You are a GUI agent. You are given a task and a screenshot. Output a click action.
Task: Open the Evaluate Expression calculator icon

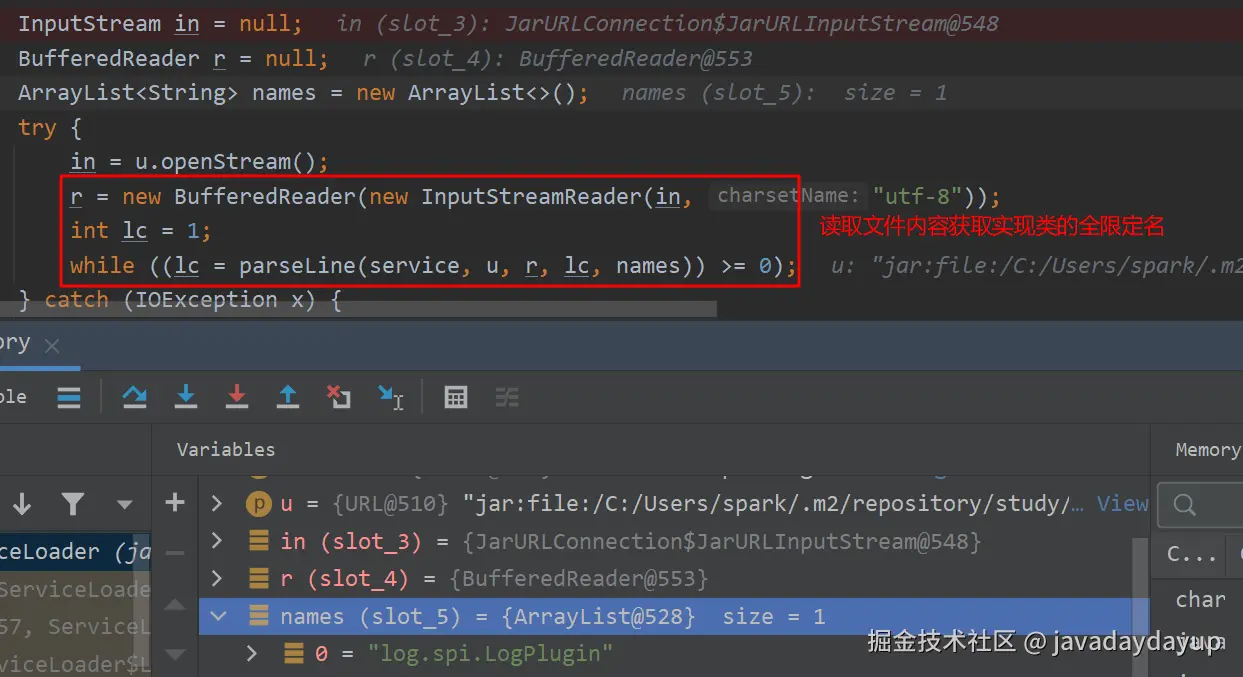[456, 397]
